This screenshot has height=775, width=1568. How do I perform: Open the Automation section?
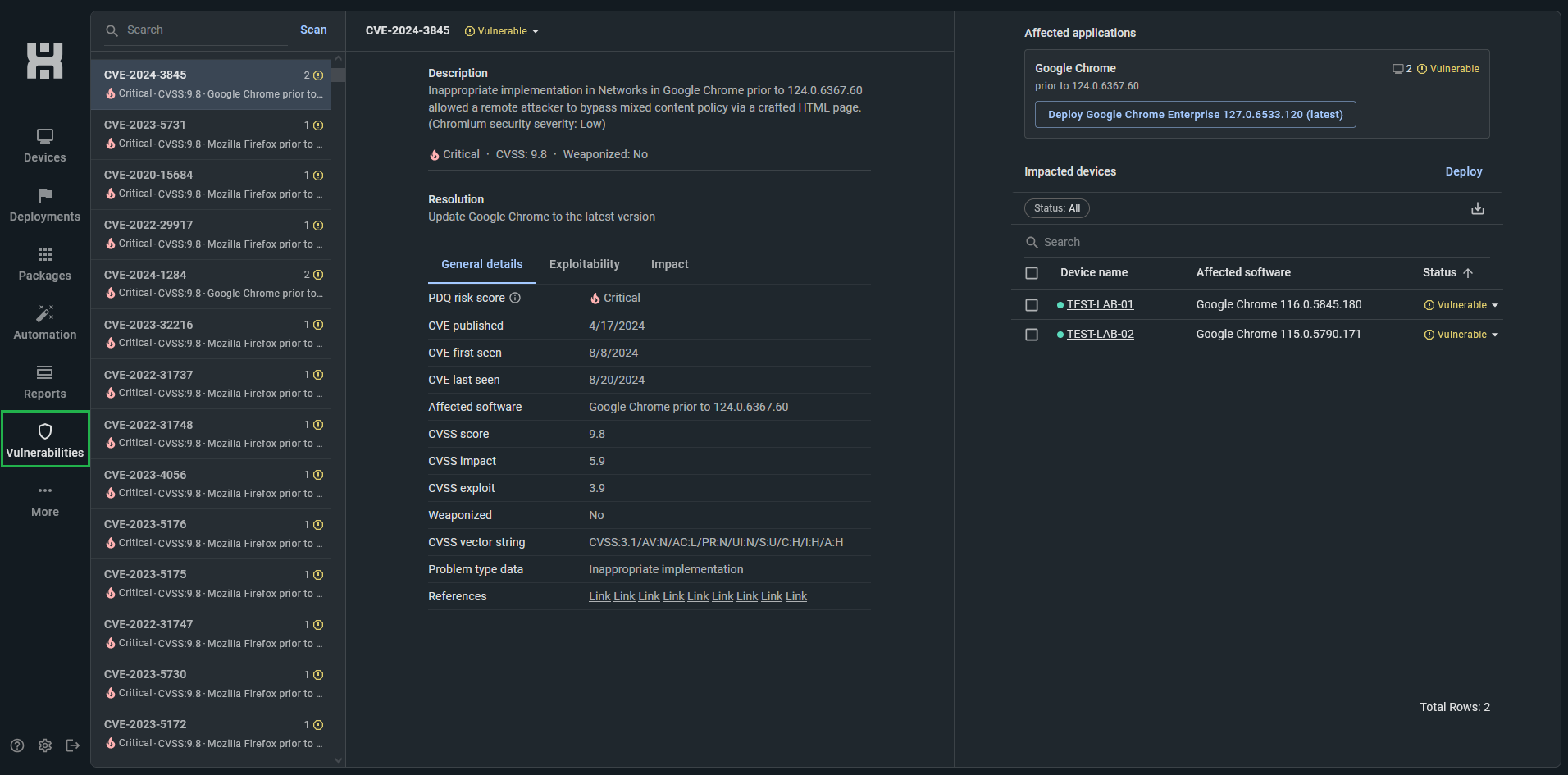coord(45,323)
